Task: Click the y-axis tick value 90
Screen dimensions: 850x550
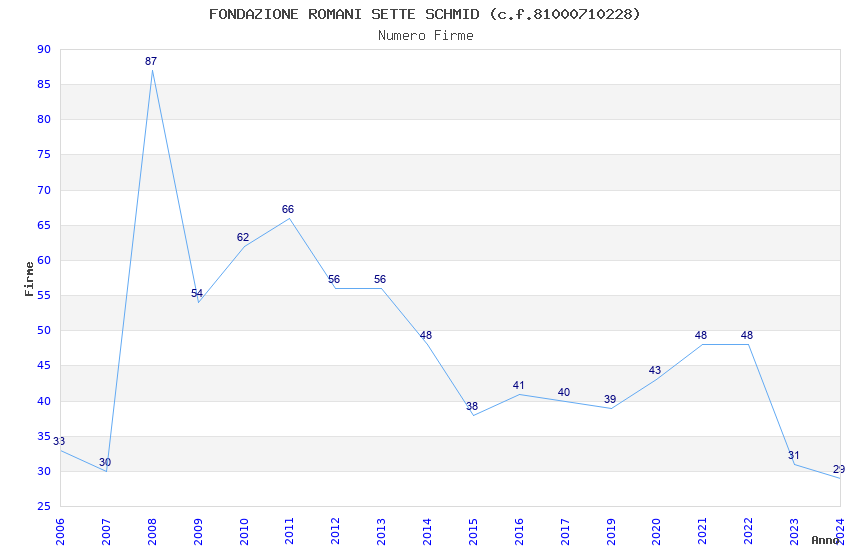Action: coord(44,49)
